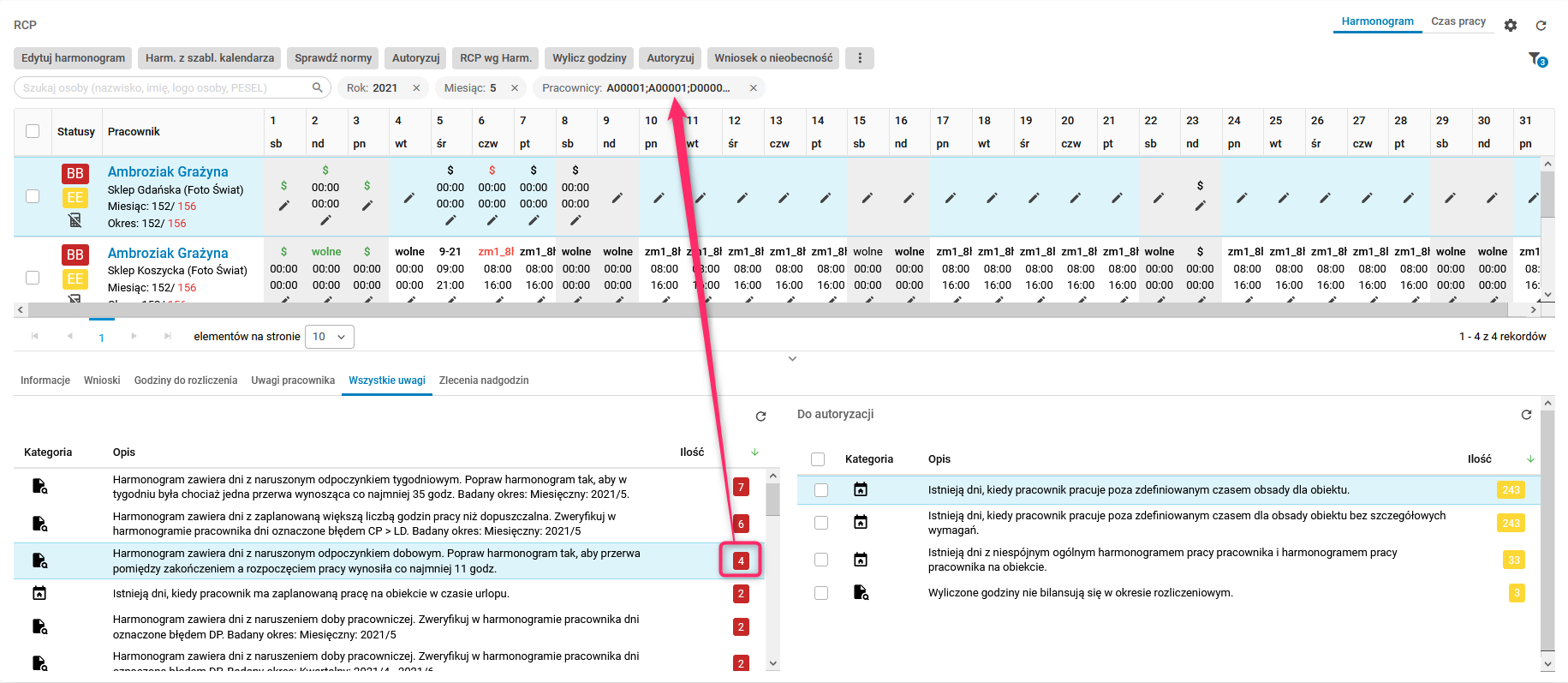Open the Zlecenia nadgodzin tab
Image resolution: width=1568 pixels, height=683 pixels.
tap(484, 380)
